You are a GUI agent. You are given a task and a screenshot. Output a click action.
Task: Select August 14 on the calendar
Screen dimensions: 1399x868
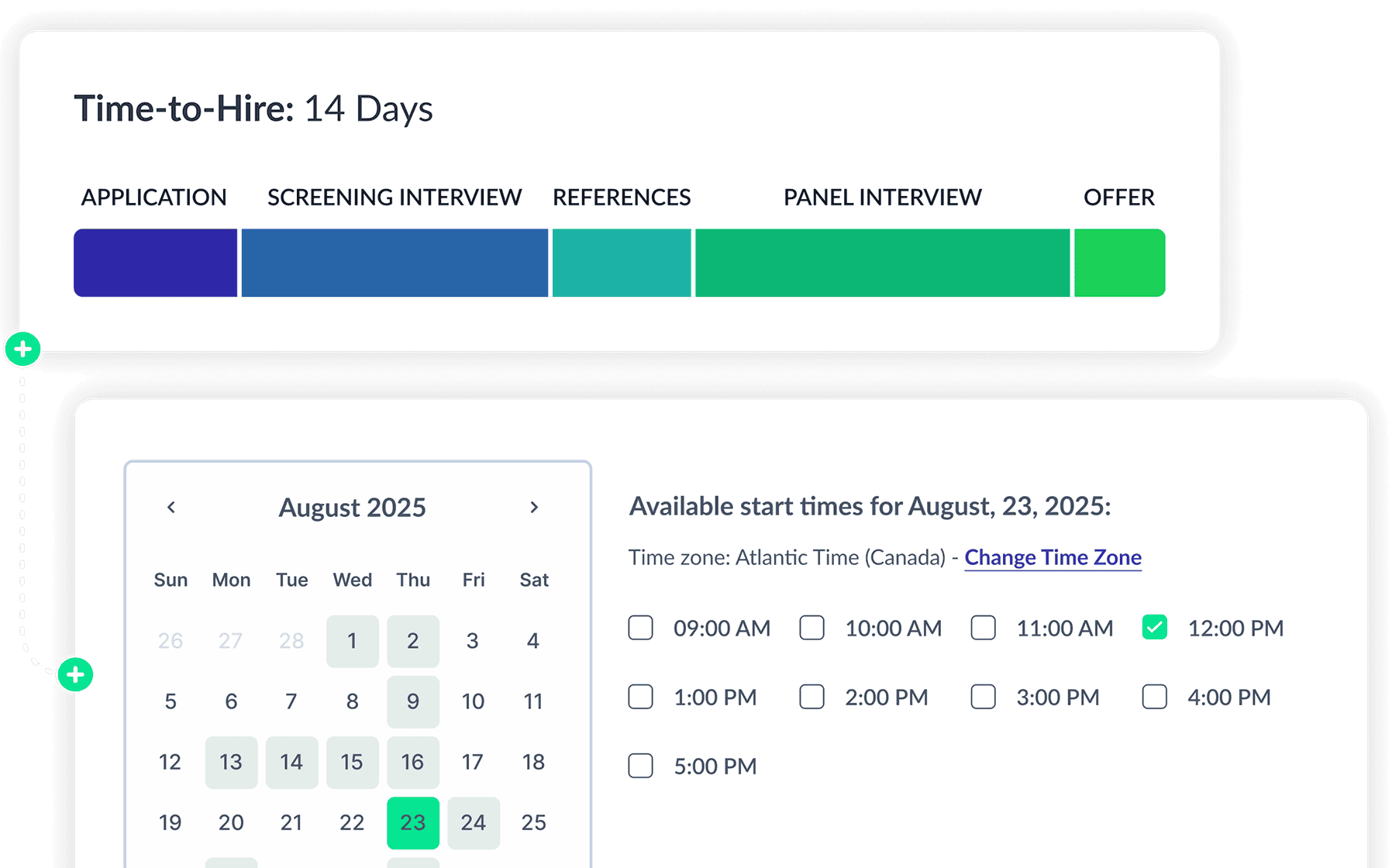[x=292, y=762]
